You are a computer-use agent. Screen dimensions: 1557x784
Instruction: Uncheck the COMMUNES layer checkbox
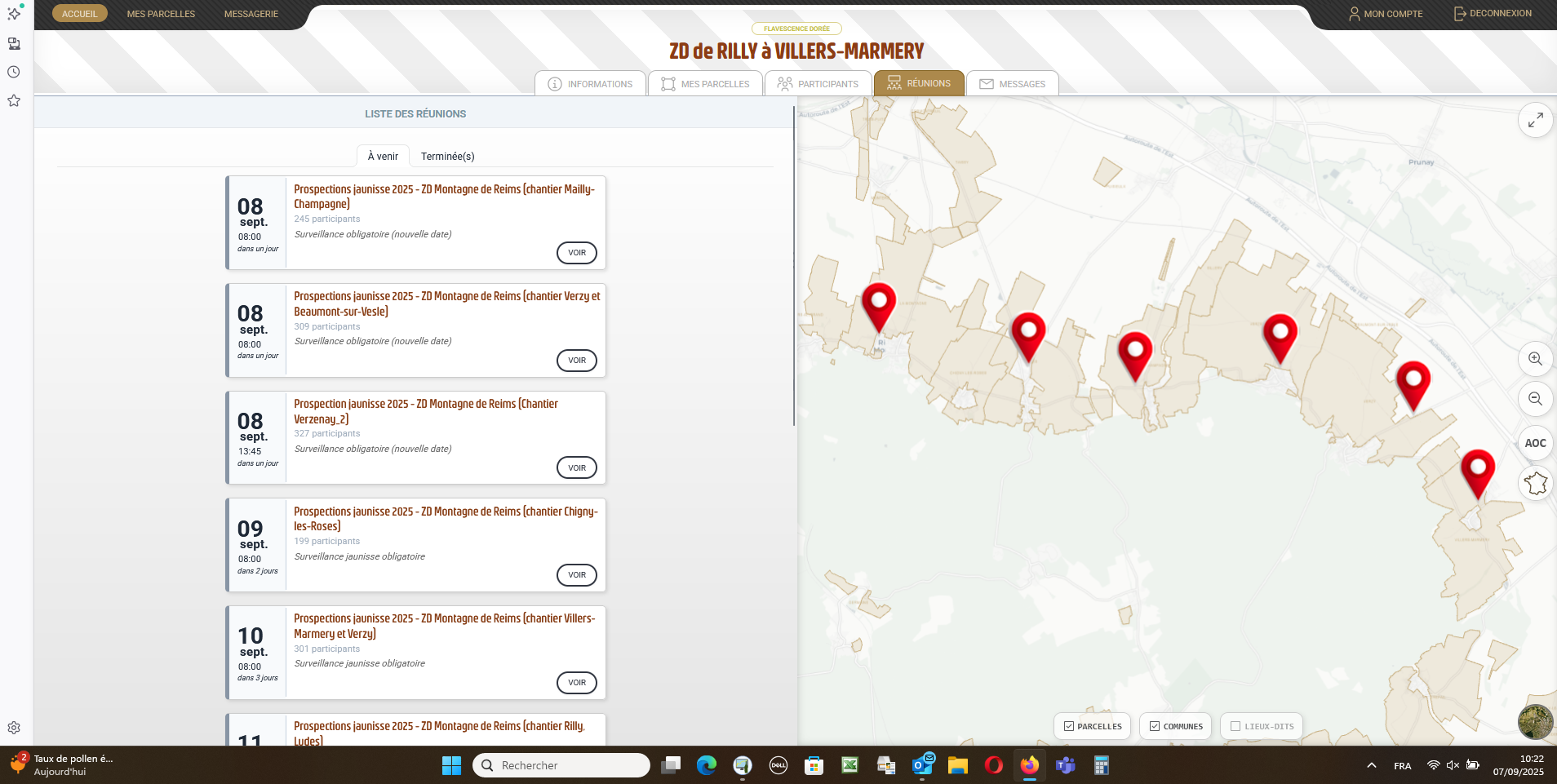pos(1155,726)
